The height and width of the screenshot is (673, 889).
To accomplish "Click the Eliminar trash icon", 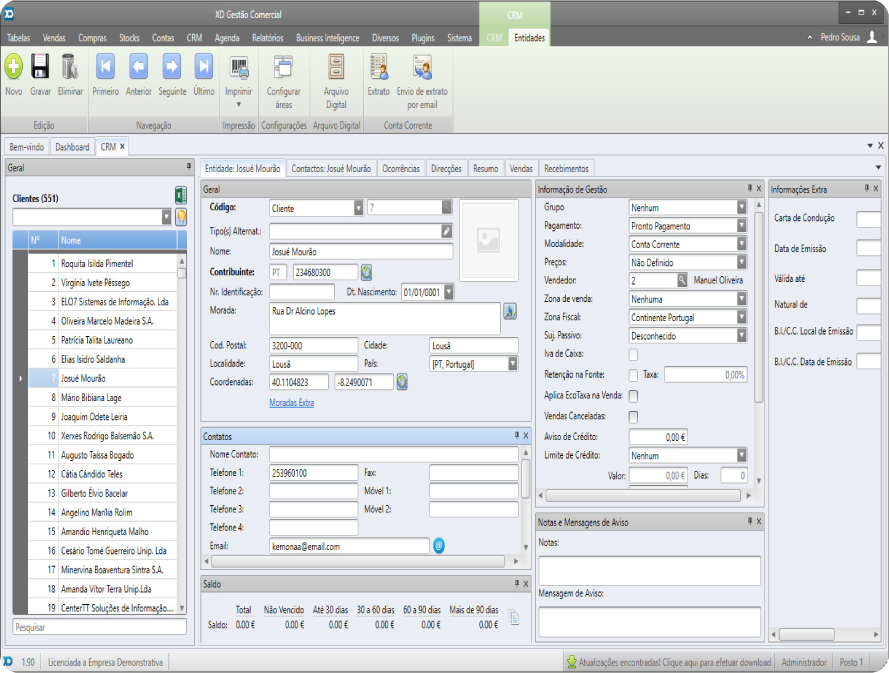I will [x=70, y=68].
